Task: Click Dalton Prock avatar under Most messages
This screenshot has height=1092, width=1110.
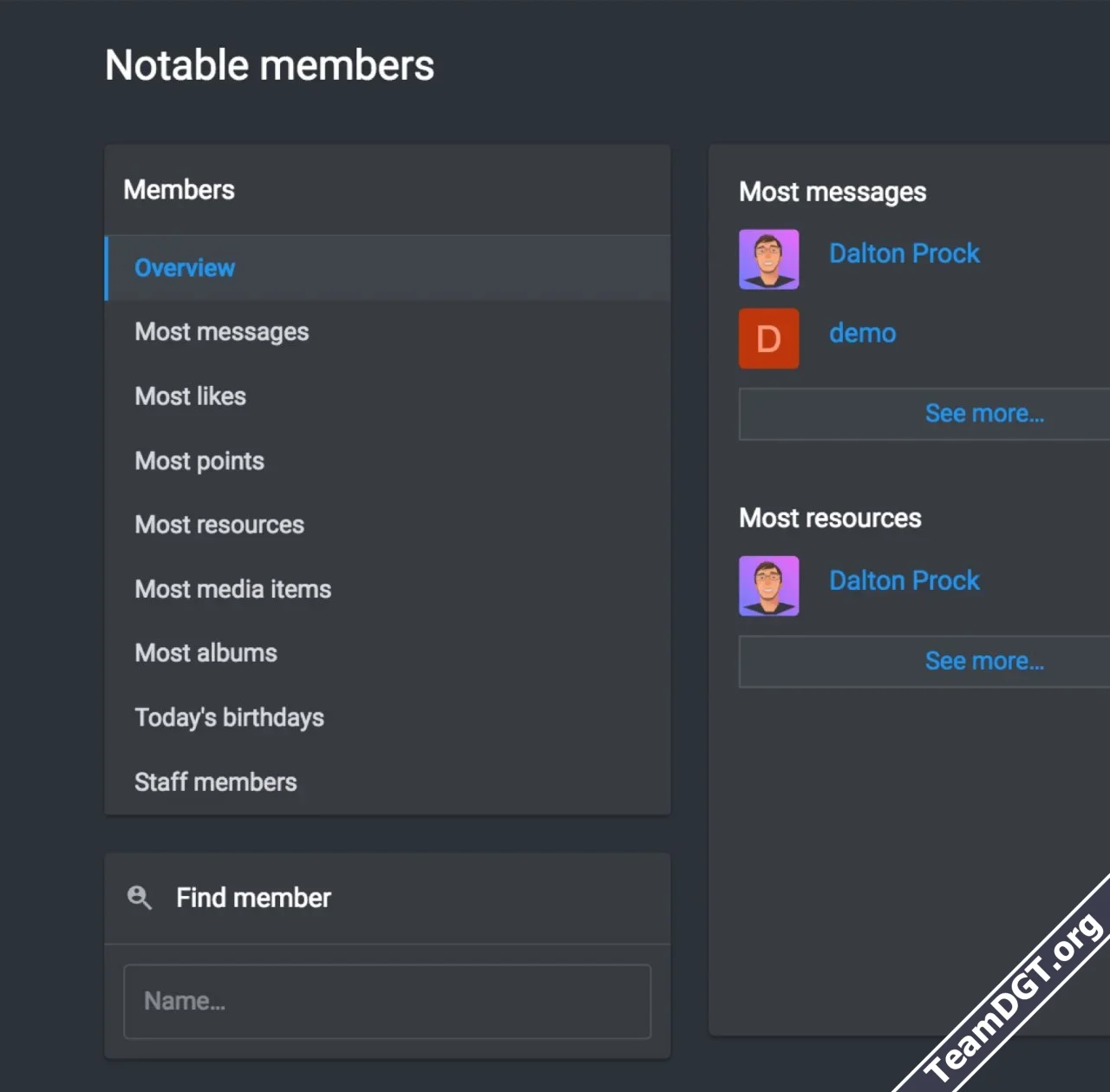Action: coord(768,259)
